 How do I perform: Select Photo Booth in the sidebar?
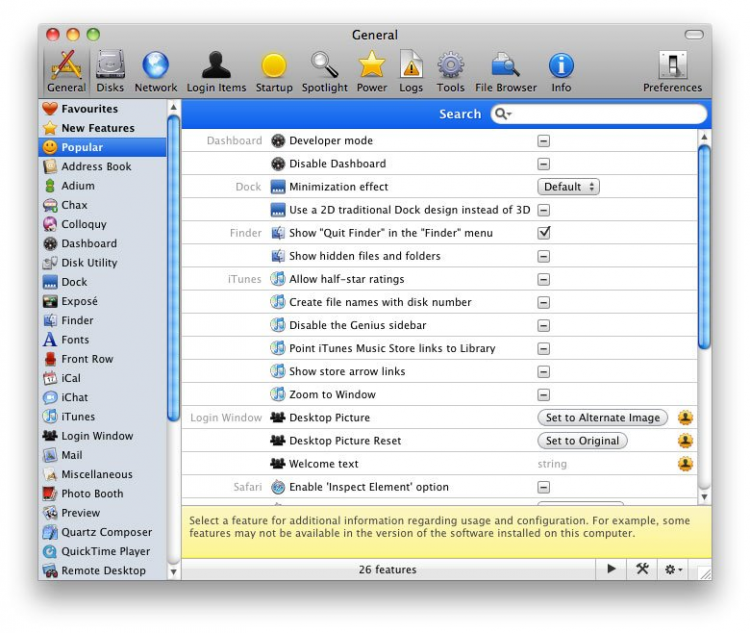coord(102,493)
